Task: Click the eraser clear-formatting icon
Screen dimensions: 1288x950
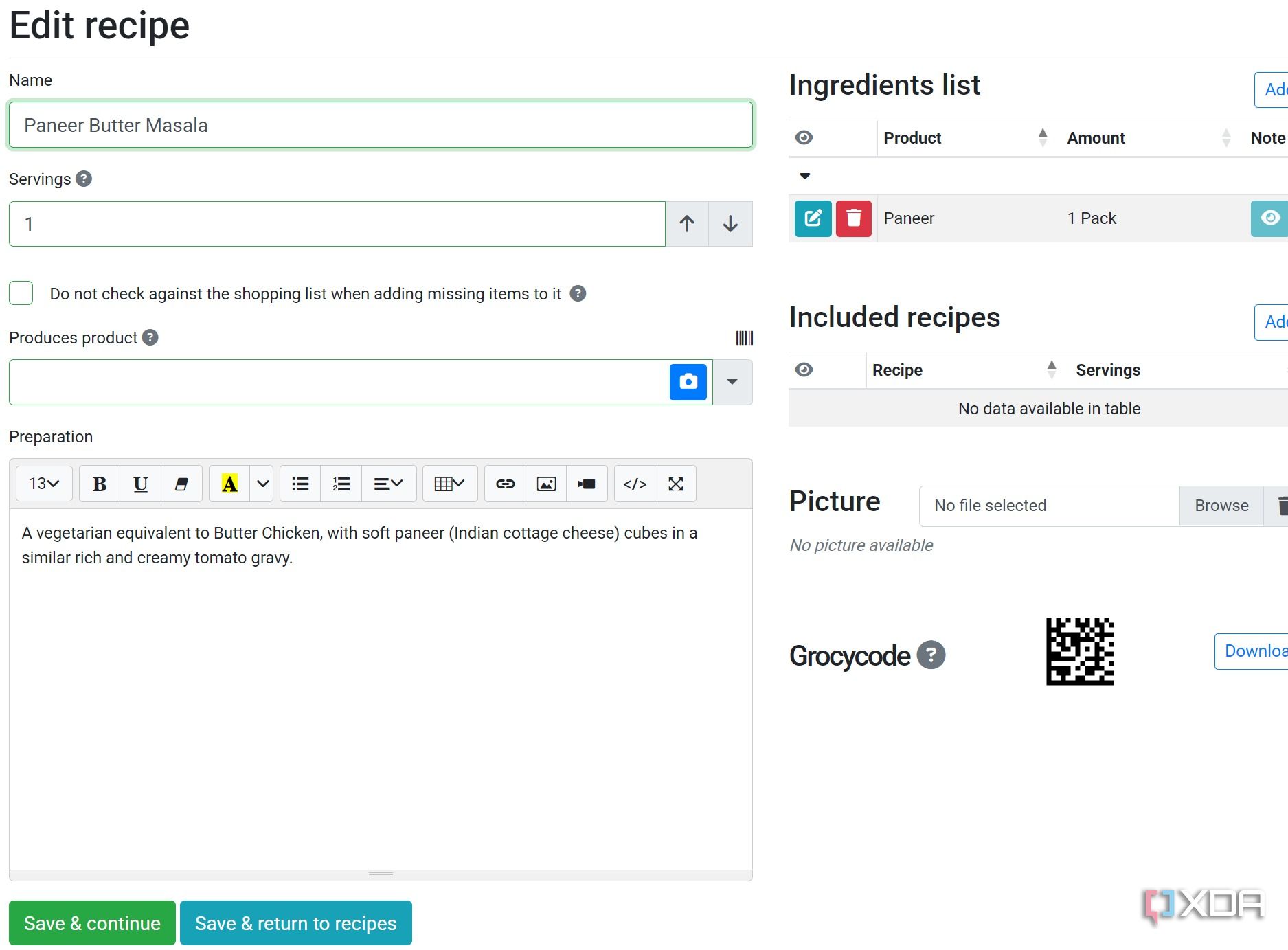Action: click(x=181, y=484)
